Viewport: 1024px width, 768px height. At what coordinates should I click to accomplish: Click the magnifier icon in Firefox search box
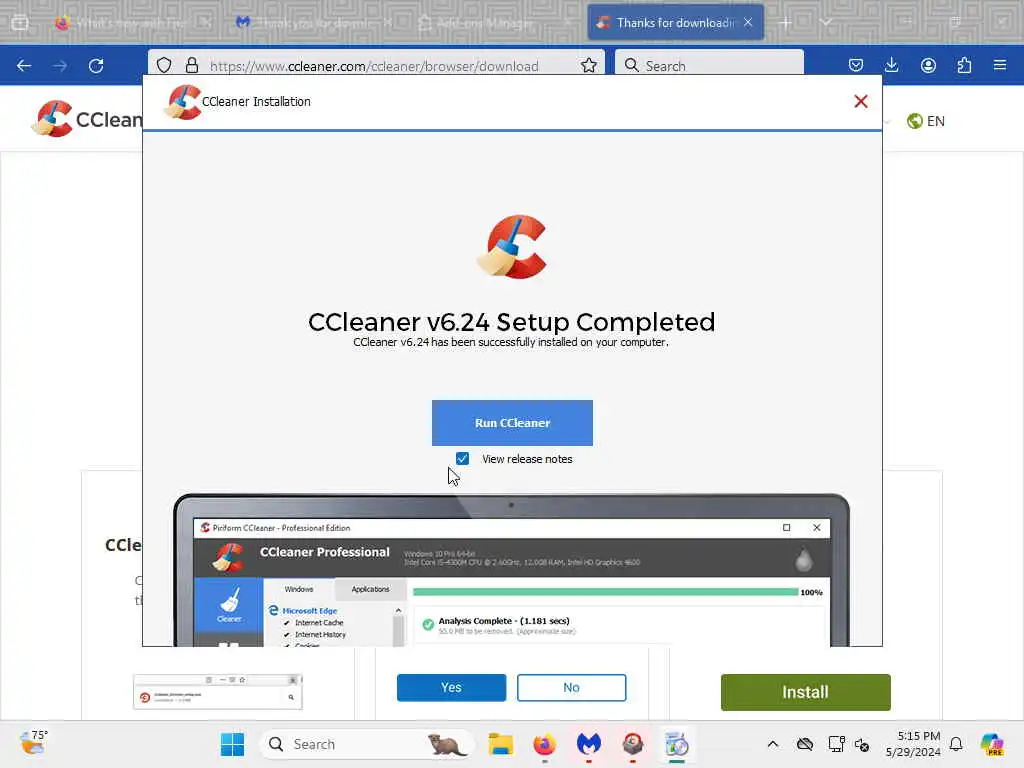(631, 65)
